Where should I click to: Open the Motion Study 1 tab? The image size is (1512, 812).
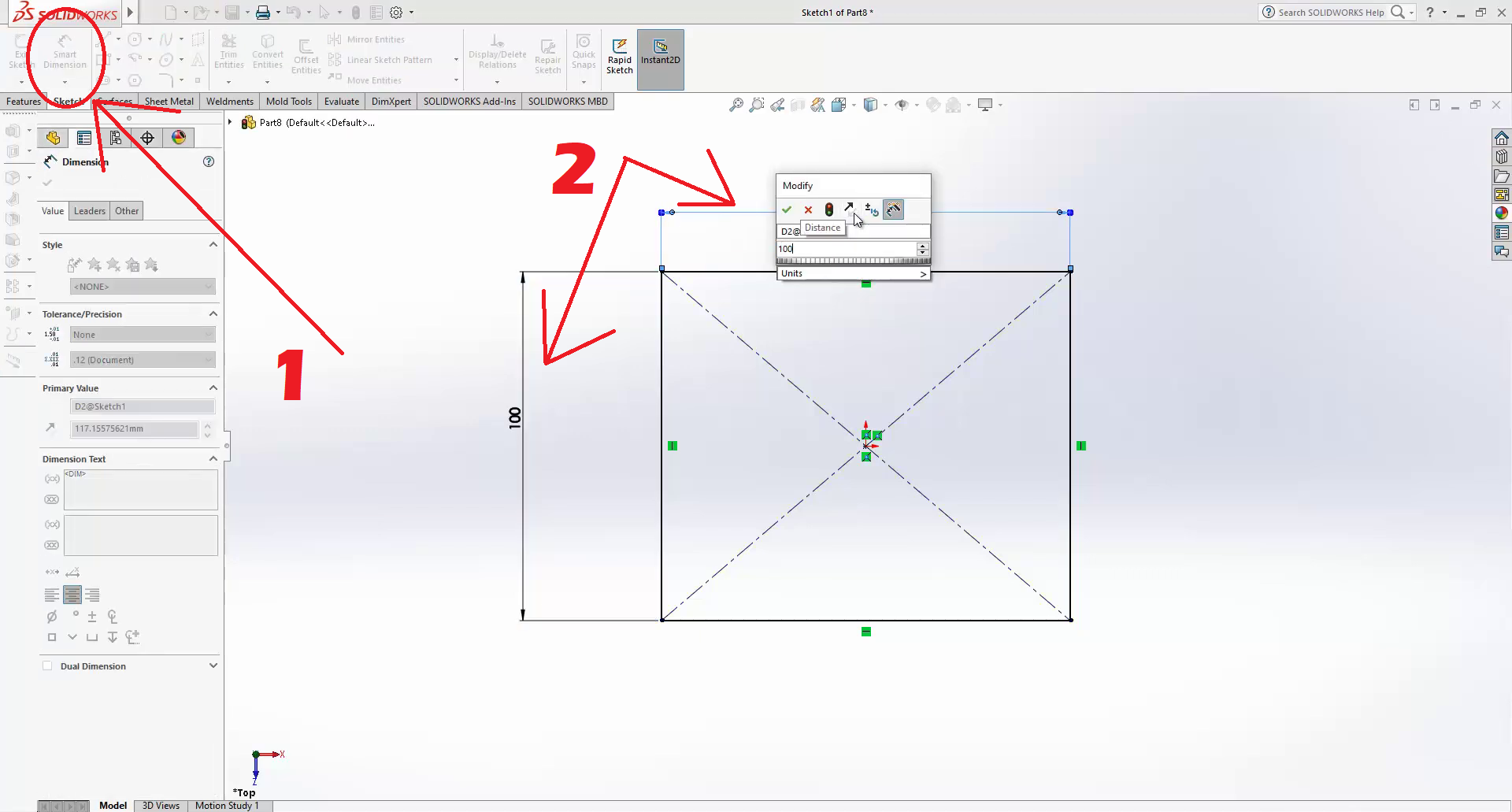pos(227,805)
